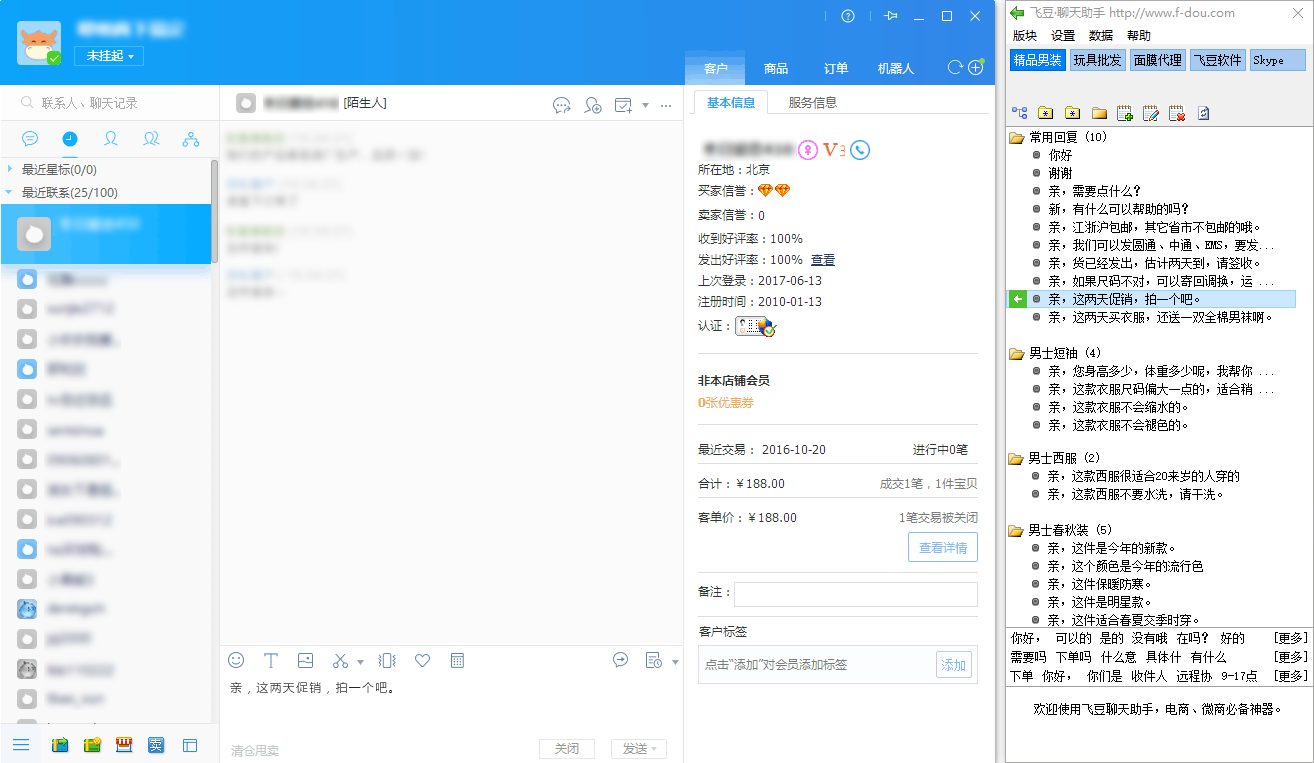This screenshot has height=763, width=1314.
Task: Open the font settings (T) icon
Action: (x=270, y=660)
